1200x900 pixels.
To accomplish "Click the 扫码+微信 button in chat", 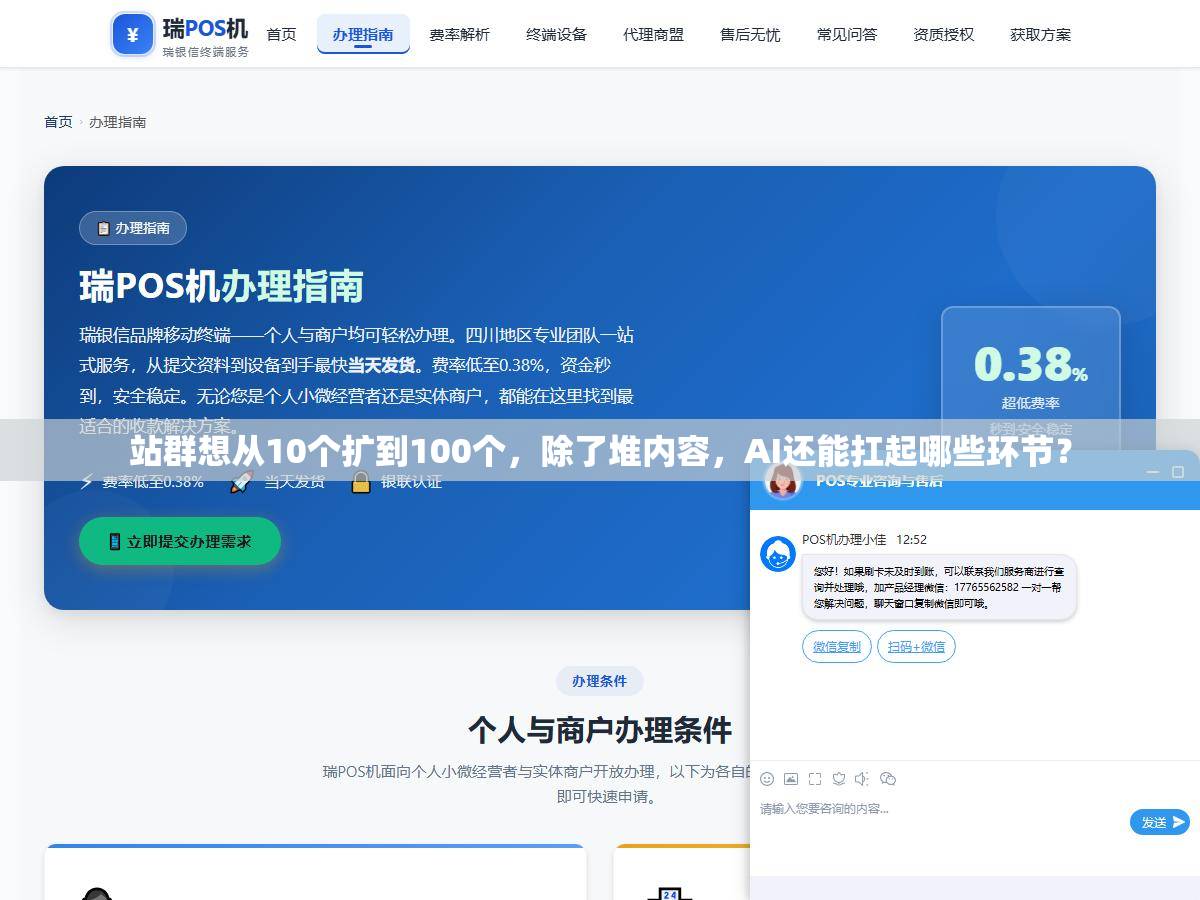I will pyautogui.click(x=917, y=647).
